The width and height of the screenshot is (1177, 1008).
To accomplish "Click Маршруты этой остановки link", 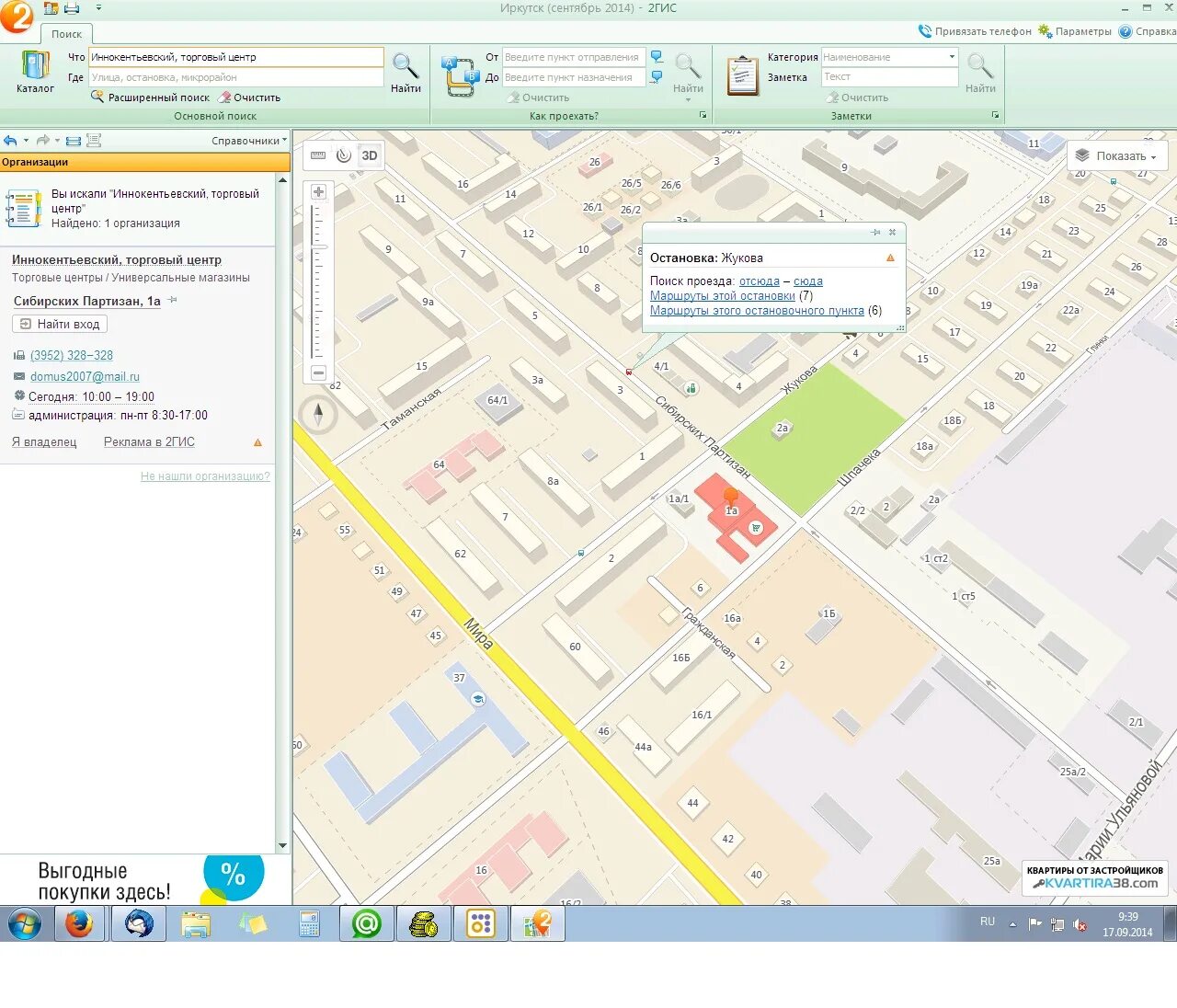I will tap(723, 296).
